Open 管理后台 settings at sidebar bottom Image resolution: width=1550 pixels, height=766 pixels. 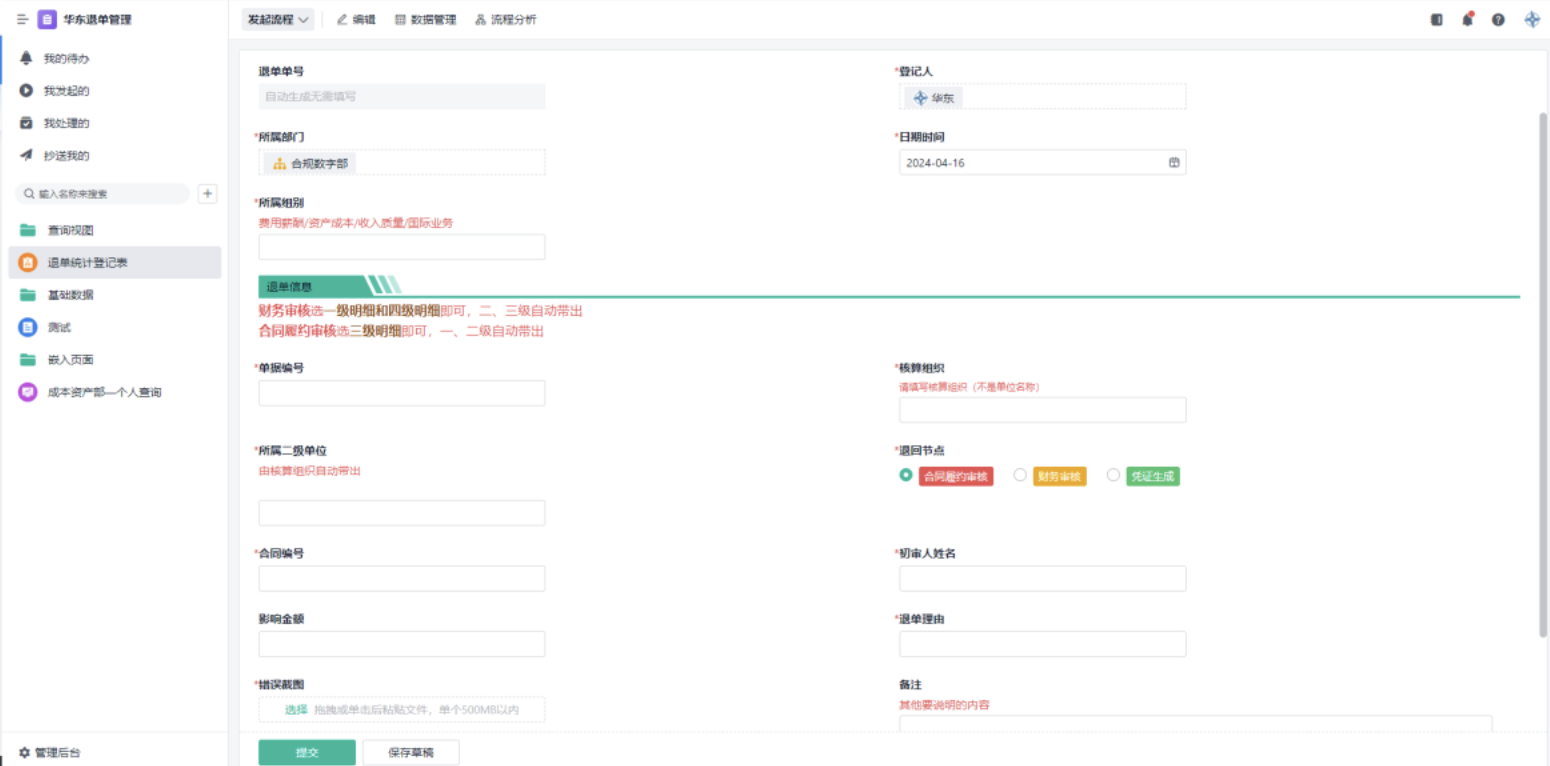coord(50,752)
